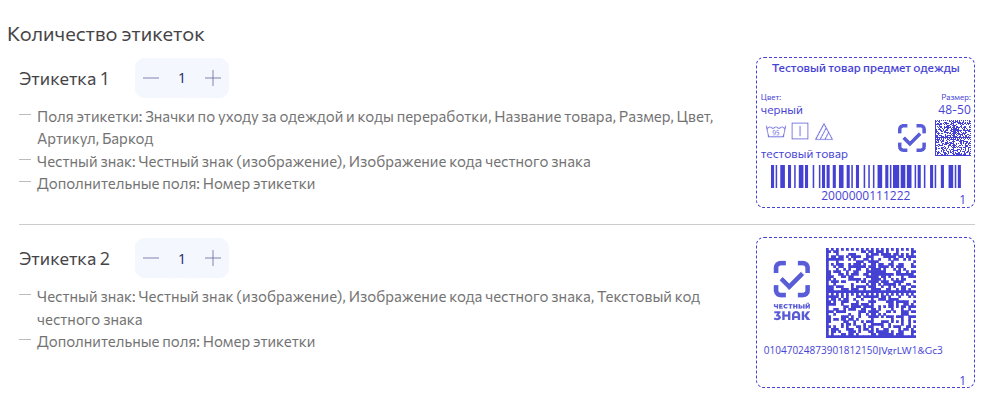Increase quantity for Этикетка 2

click(x=212, y=259)
